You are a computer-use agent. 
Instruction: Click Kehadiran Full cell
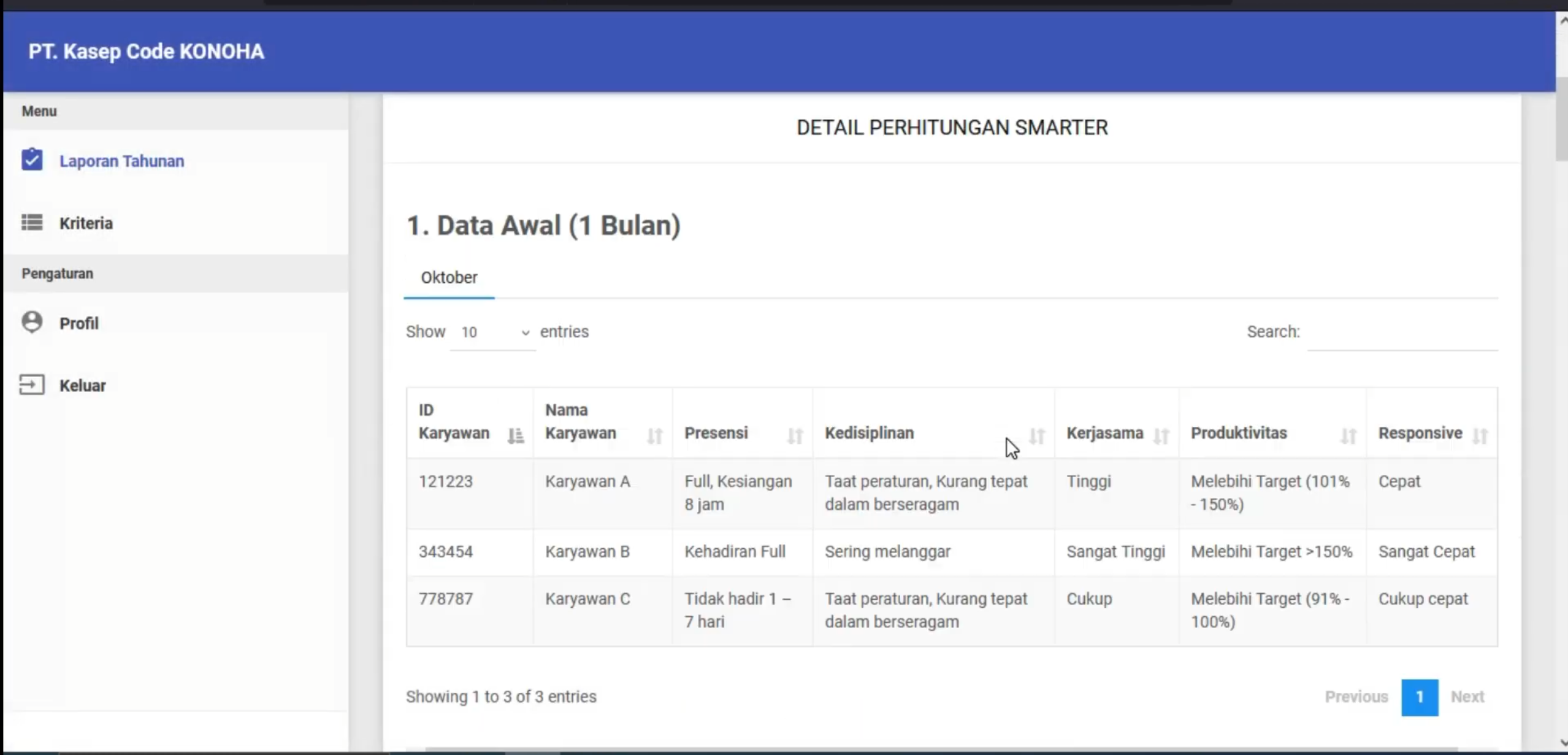(743, 552)
